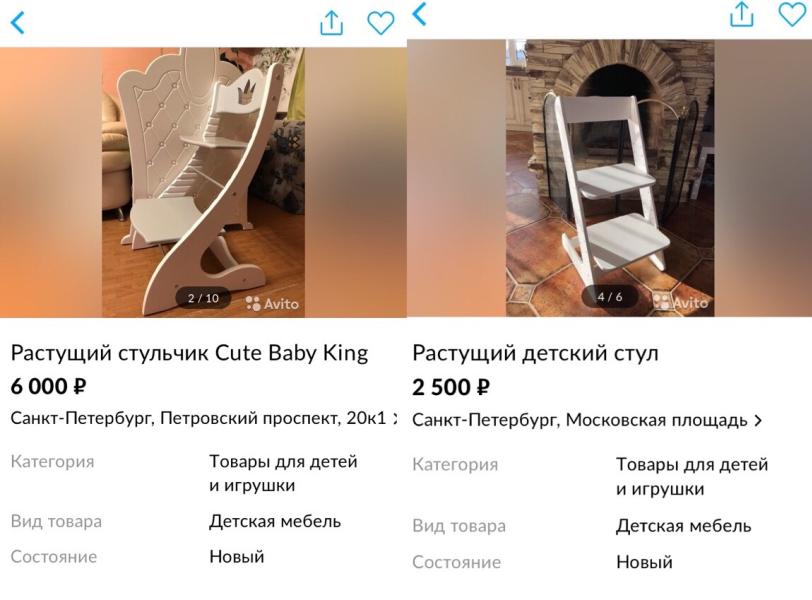
Task: Go back from the right chair listing
Action: point(420,14)
